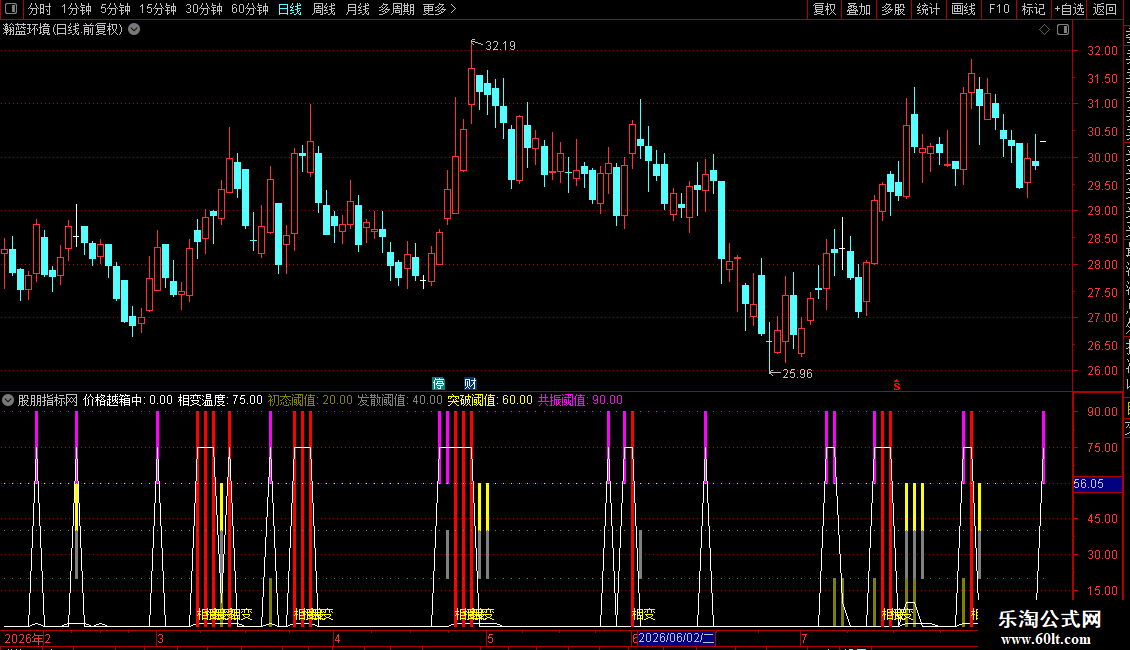Viewport: 1130px width, 650px height.
Task: Click the 相变温度: 75.00 label
Action: (220, 400)
